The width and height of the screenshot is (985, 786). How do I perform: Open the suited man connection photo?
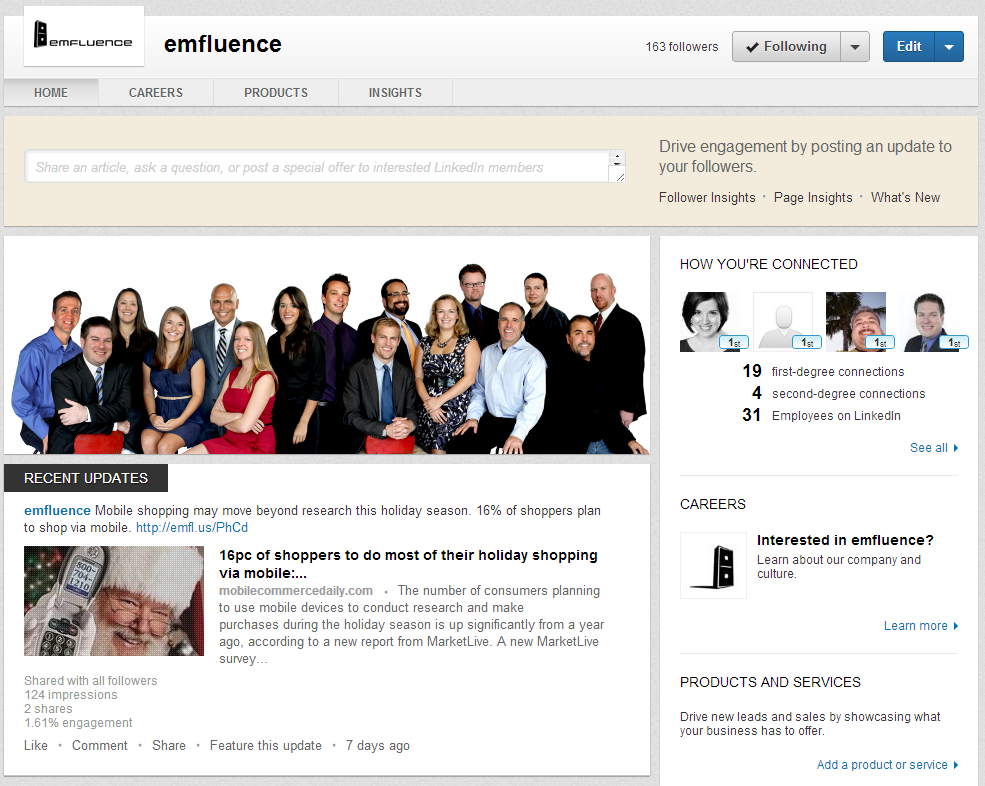[x=928, y=322]
